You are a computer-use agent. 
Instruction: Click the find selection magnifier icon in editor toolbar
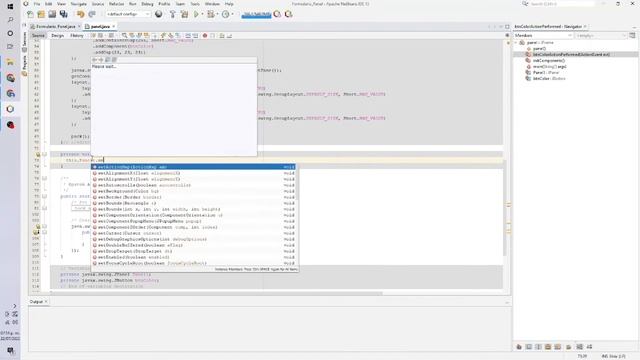(x=124, y=36)
